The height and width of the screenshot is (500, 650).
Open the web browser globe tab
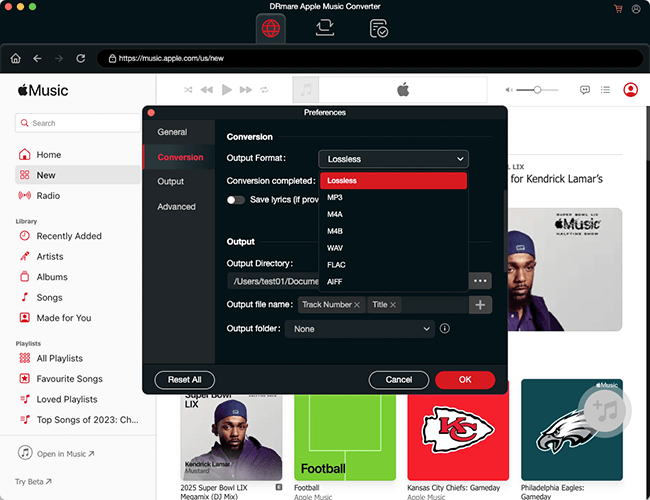271,28
